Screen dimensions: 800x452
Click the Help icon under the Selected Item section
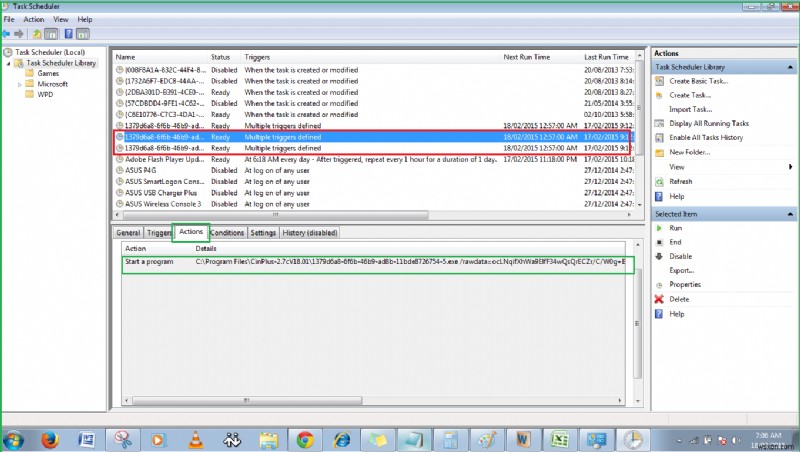pos(659,314)
